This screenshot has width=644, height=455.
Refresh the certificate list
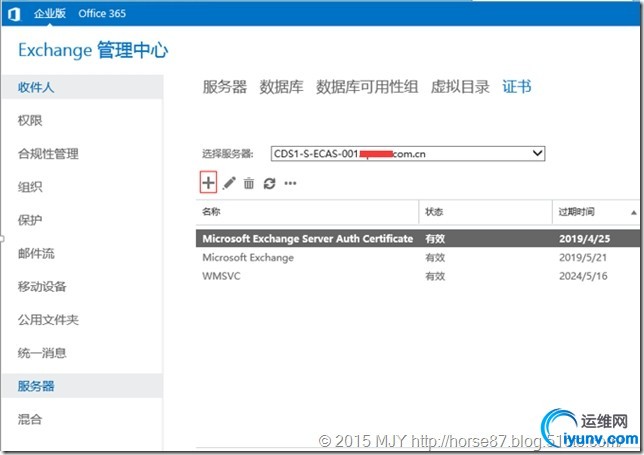[269, 183]
